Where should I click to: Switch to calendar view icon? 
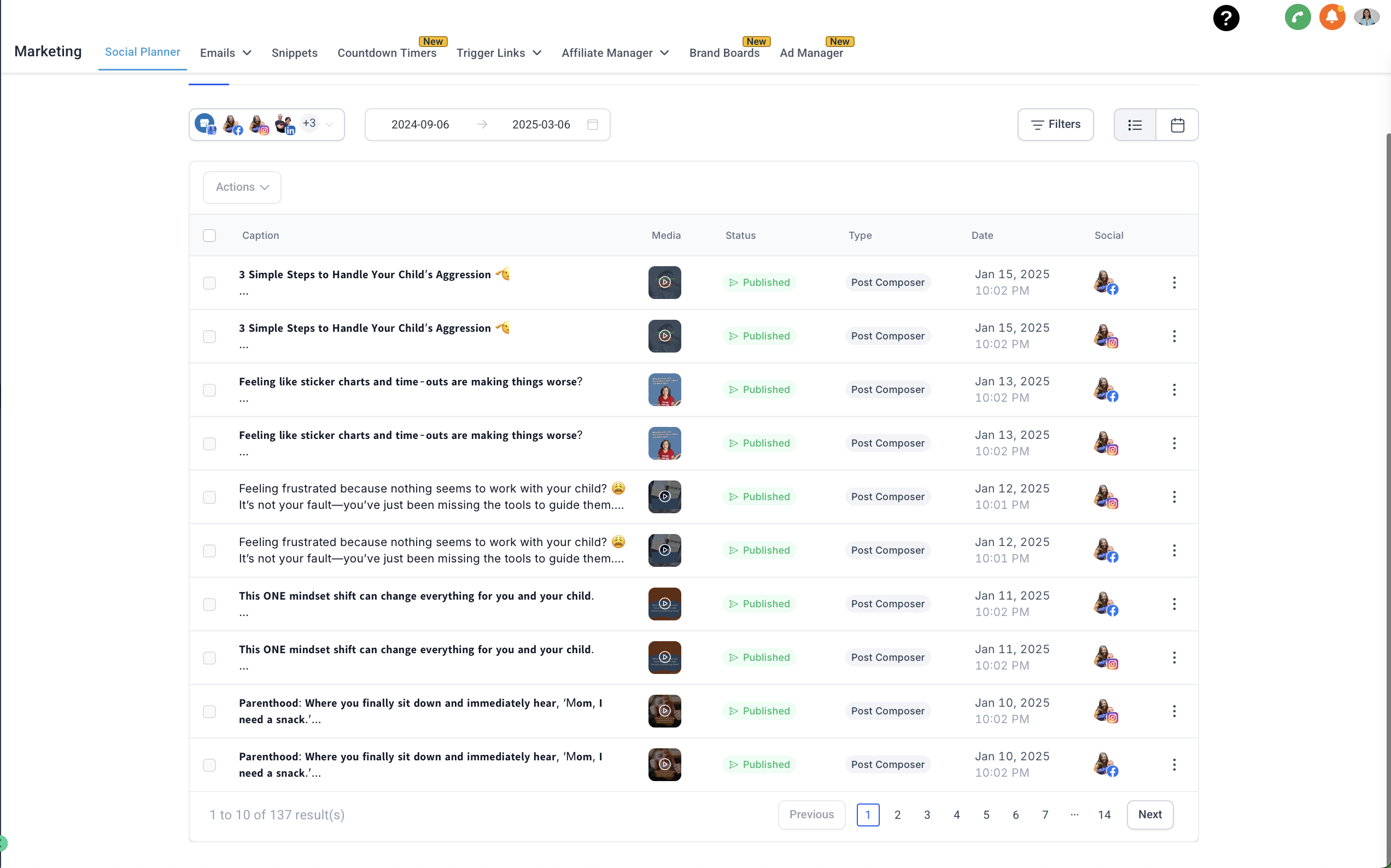pos(1177,125)
